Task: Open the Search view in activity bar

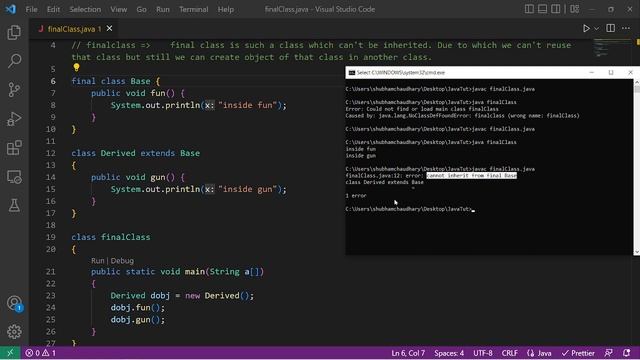Action: [14, 61]
